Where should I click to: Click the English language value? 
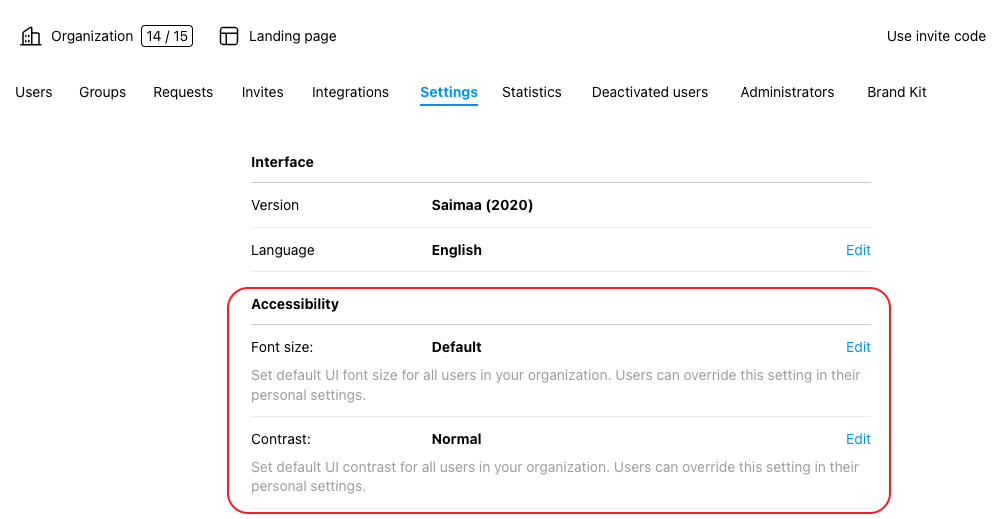(457, 251)
